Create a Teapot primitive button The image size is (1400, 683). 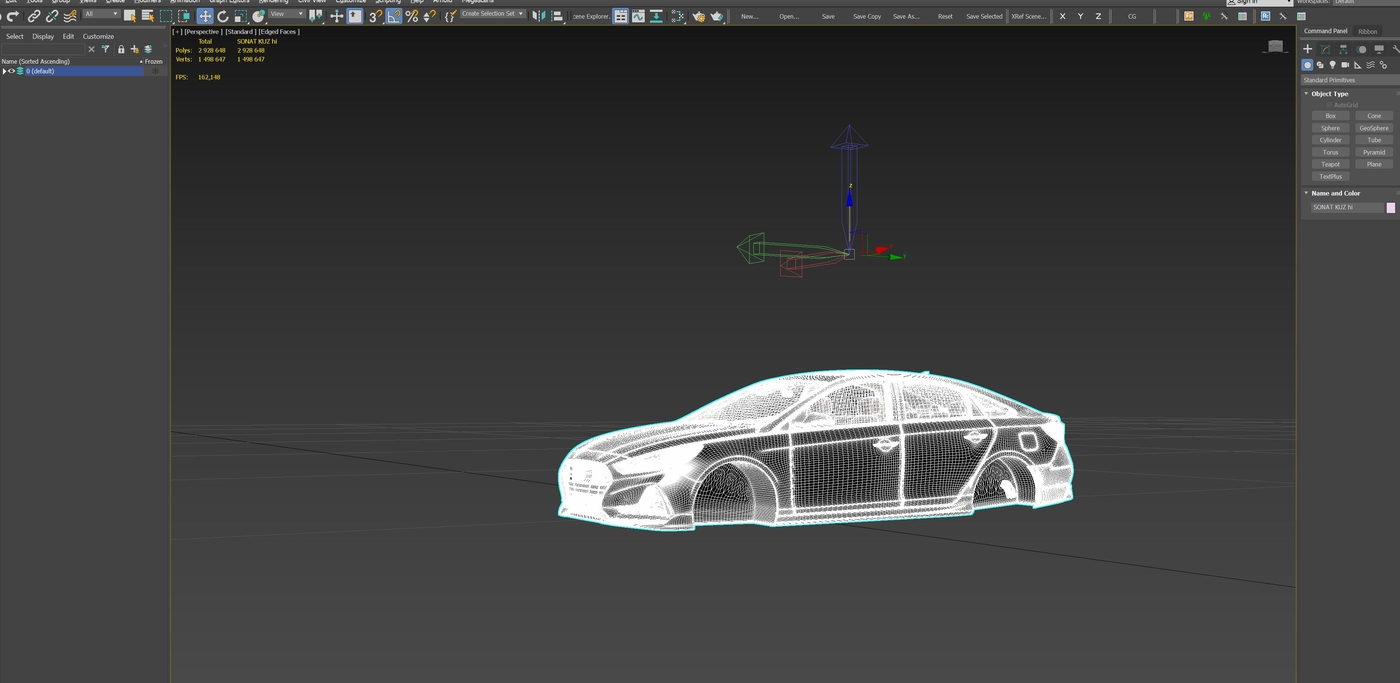[1330, 164]
